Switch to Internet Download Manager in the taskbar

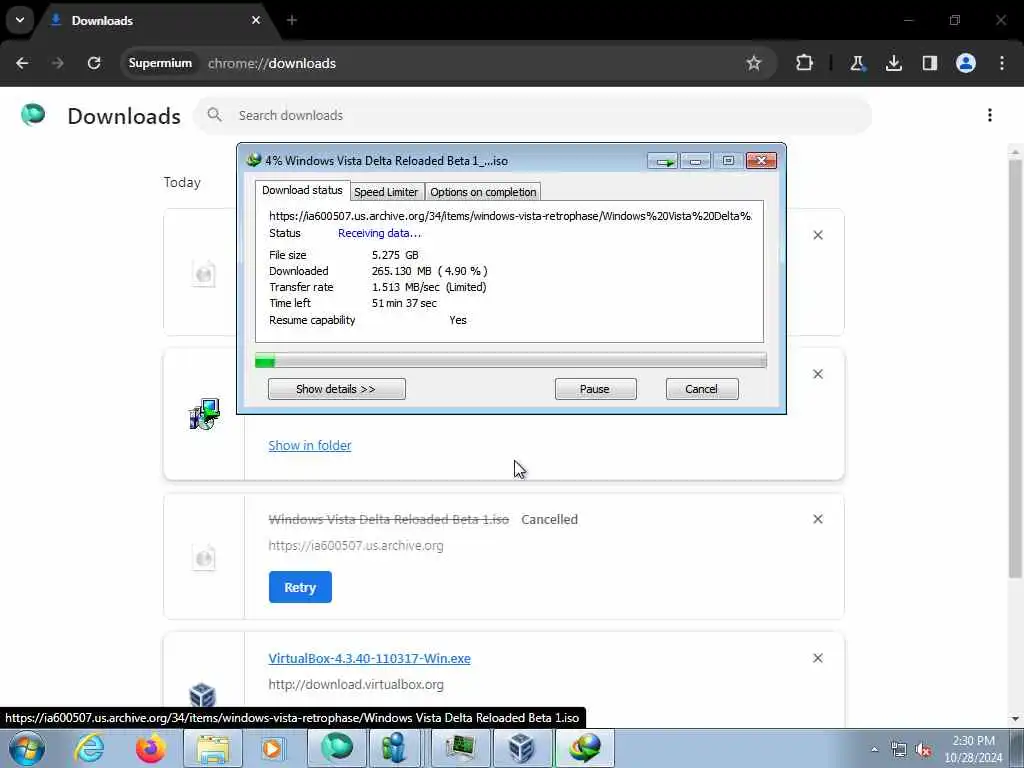click(584, 748)
